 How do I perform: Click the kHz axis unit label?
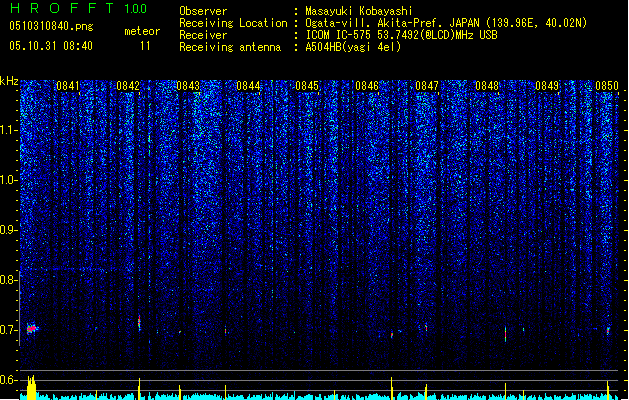[9, 81]
